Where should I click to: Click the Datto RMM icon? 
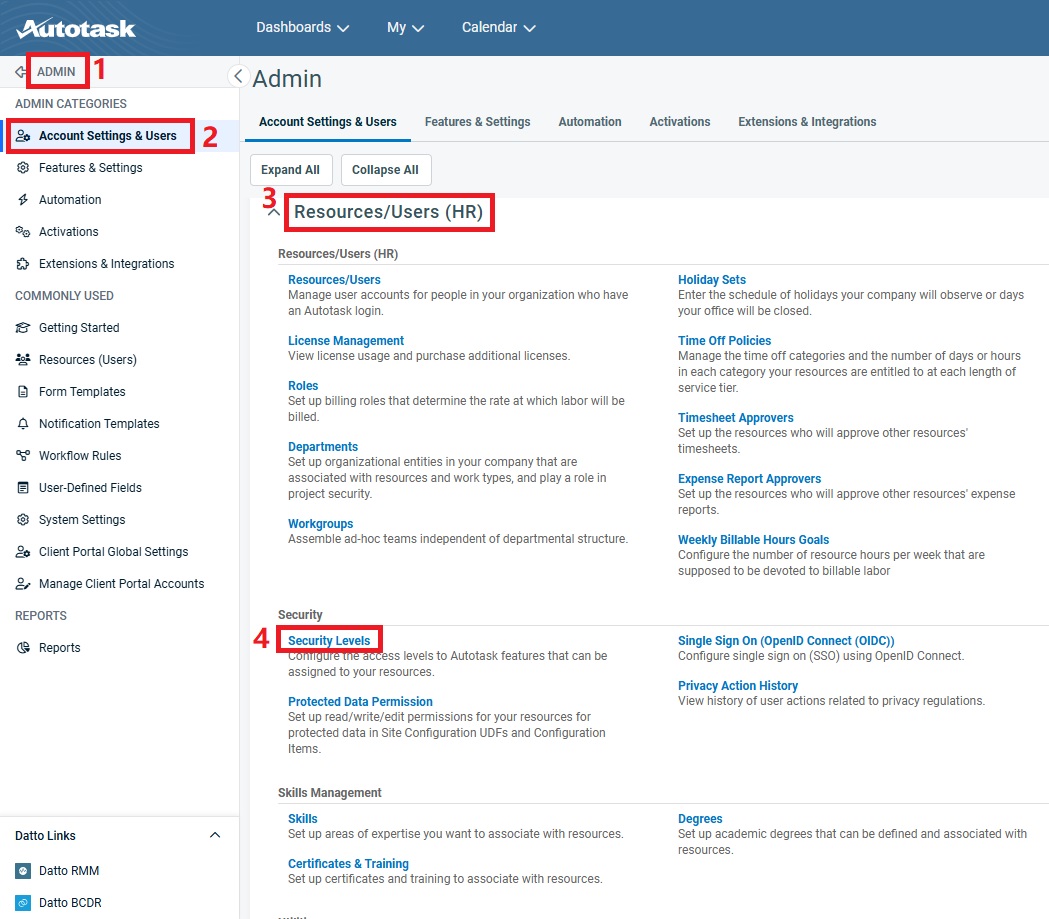(23, 871)
